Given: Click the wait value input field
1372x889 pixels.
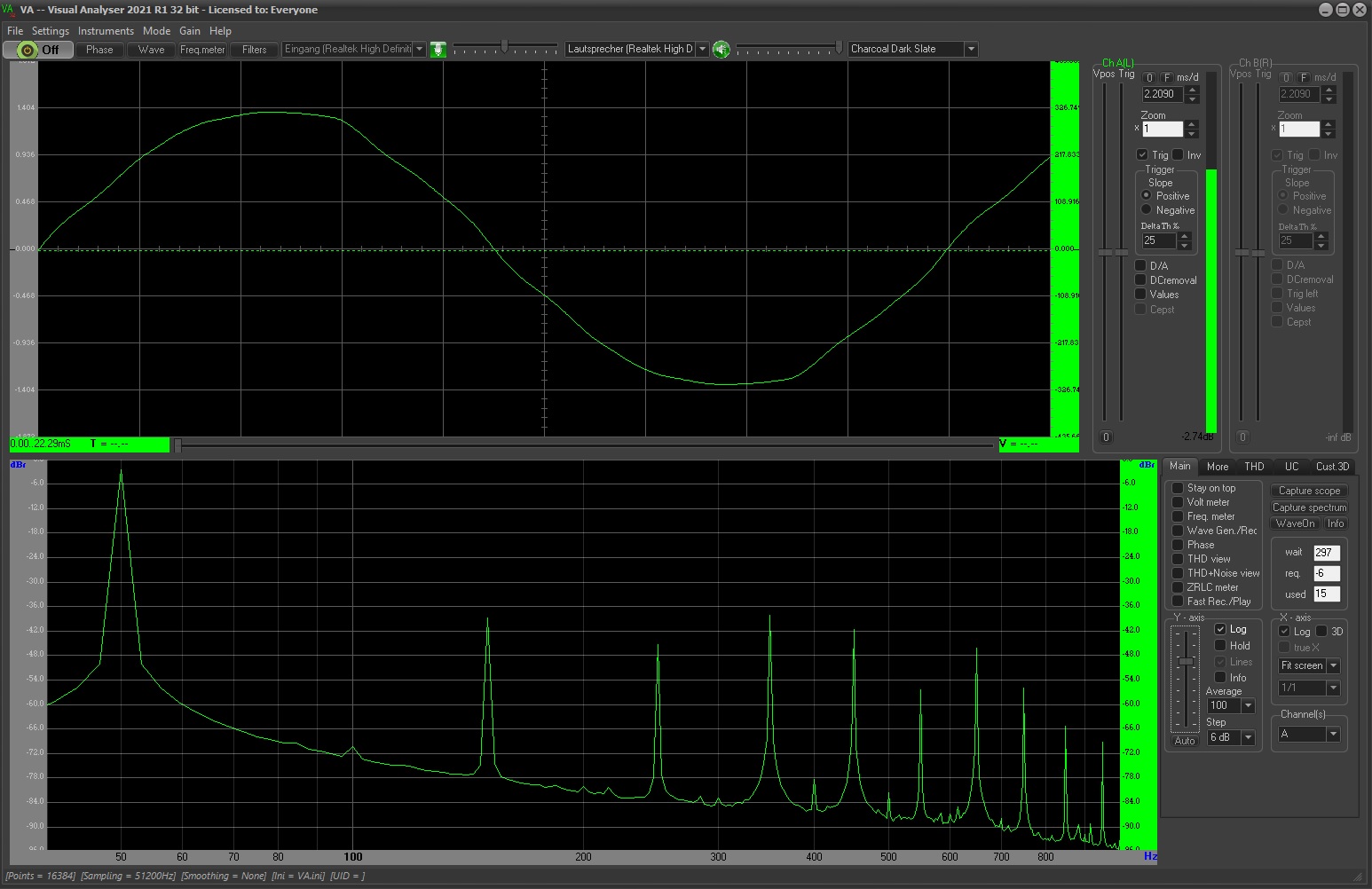Looking at the screenshot, I should [x=1326, y=552].
